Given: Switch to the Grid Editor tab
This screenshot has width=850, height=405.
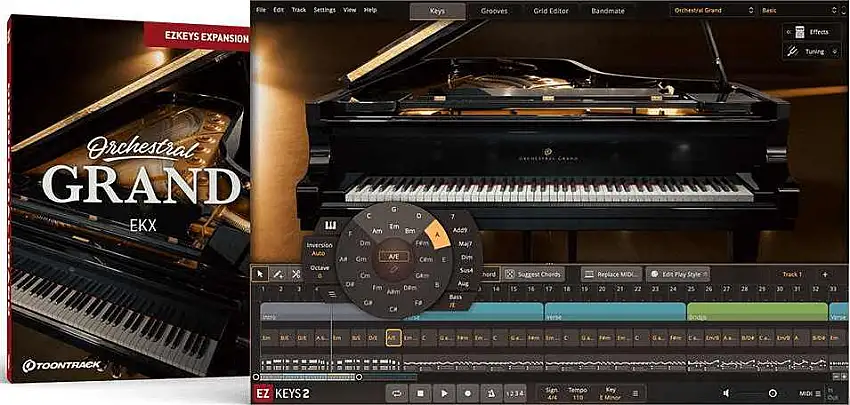Looking at the screenshot, I should 550,11.
